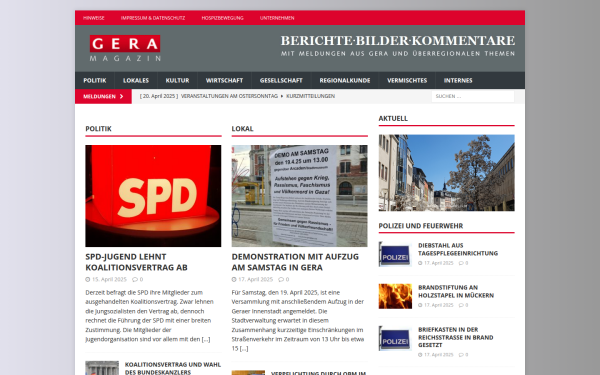Image resolution: width=600 pixels, height=375 pixels.
Task: Click the Gera Magazin logo
Action: 125,48
